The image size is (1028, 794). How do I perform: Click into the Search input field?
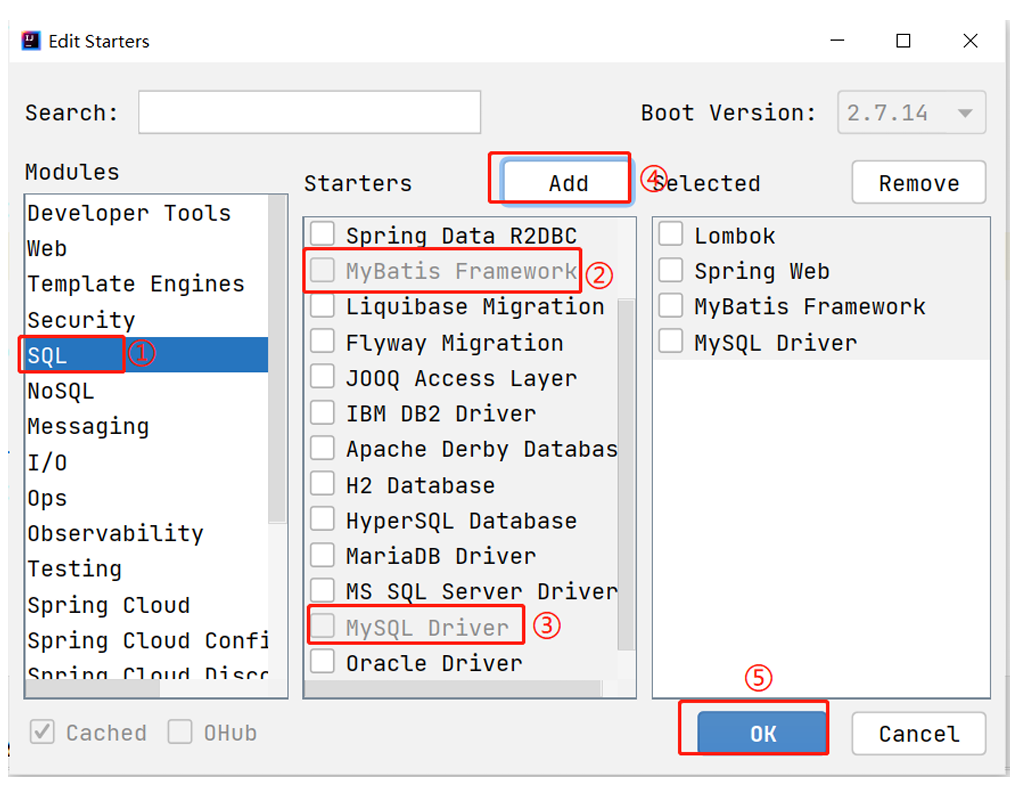point(309,112)
